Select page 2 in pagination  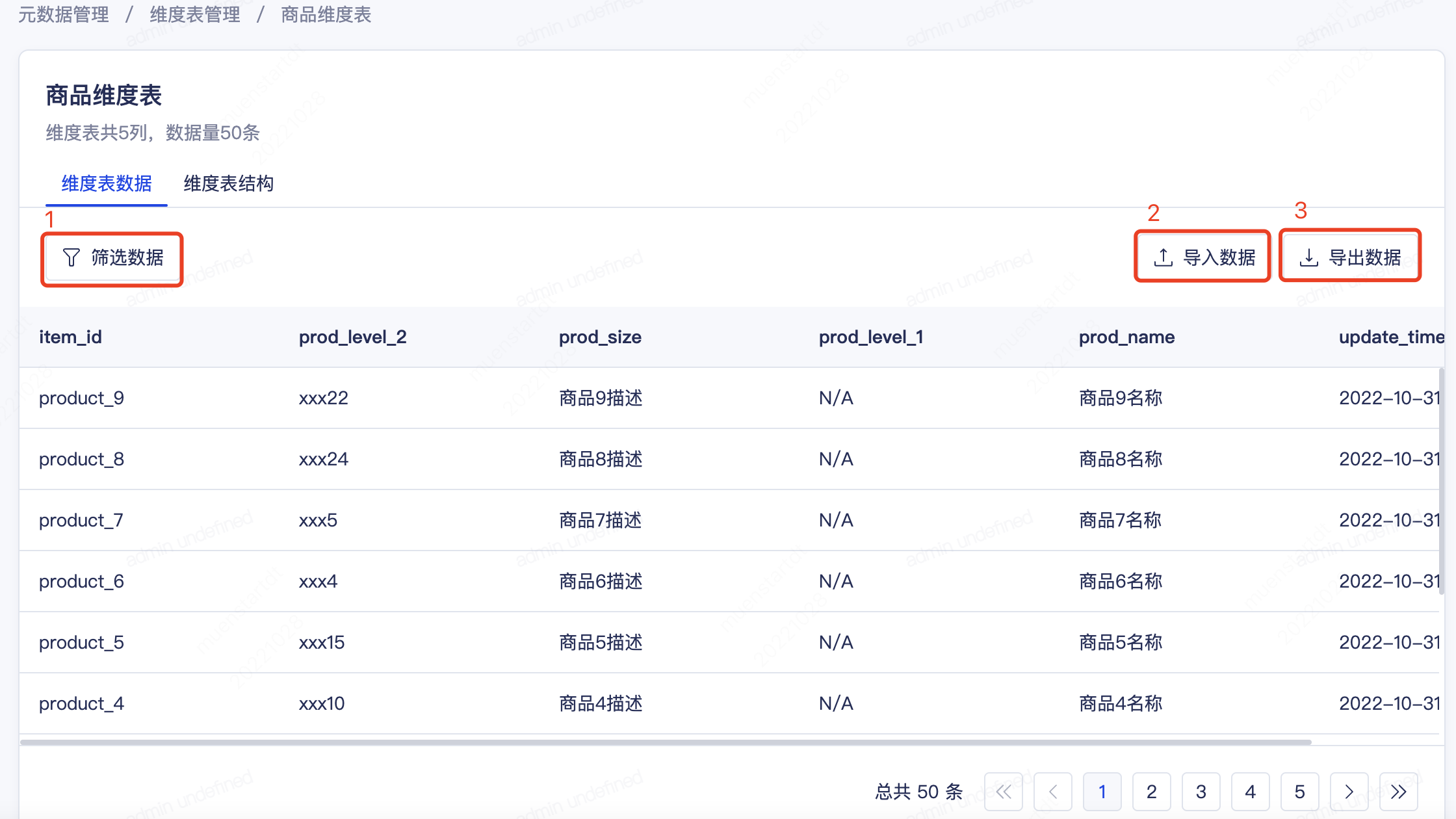click(1152, 791)
